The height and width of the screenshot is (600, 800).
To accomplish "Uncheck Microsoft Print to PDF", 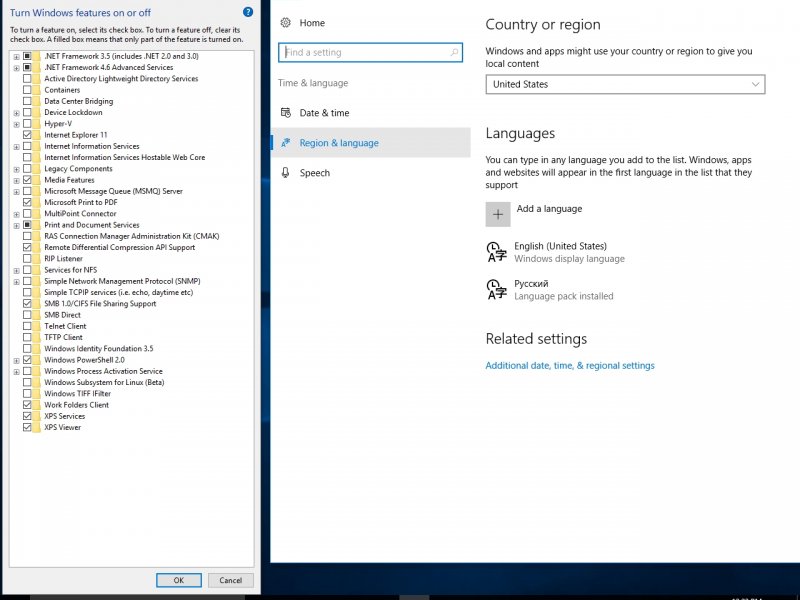I will coord(27,202).
